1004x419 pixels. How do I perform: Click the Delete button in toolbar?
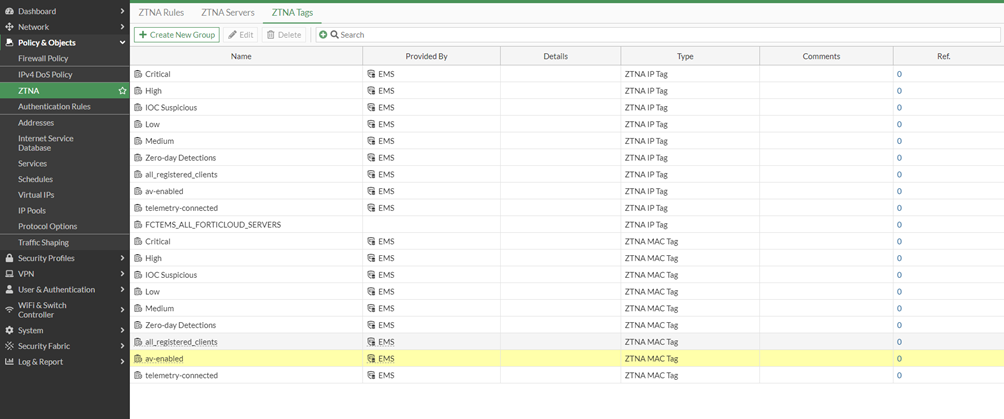pyautogui.click(x=284, y=35)
